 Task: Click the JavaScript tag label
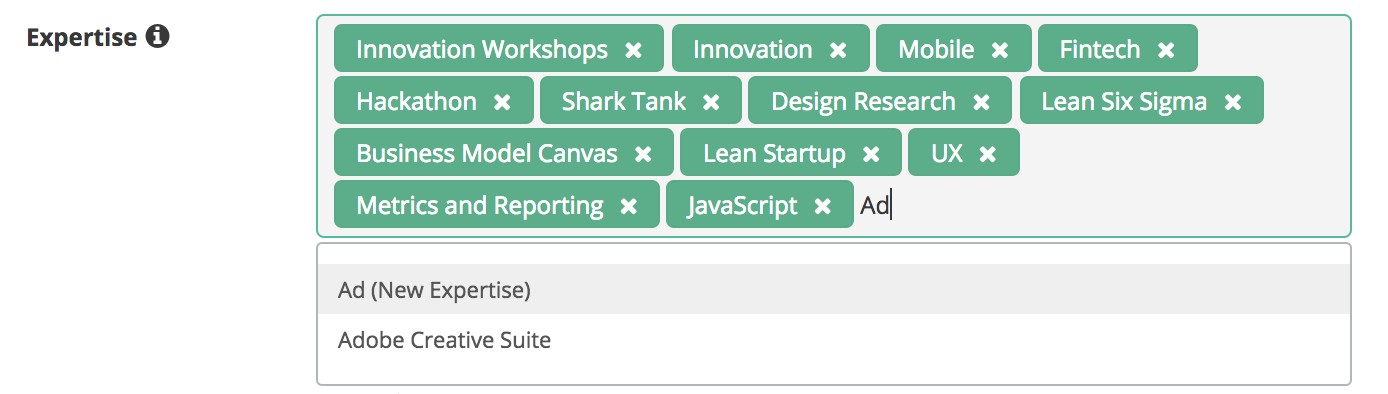(x=743, y=205)
